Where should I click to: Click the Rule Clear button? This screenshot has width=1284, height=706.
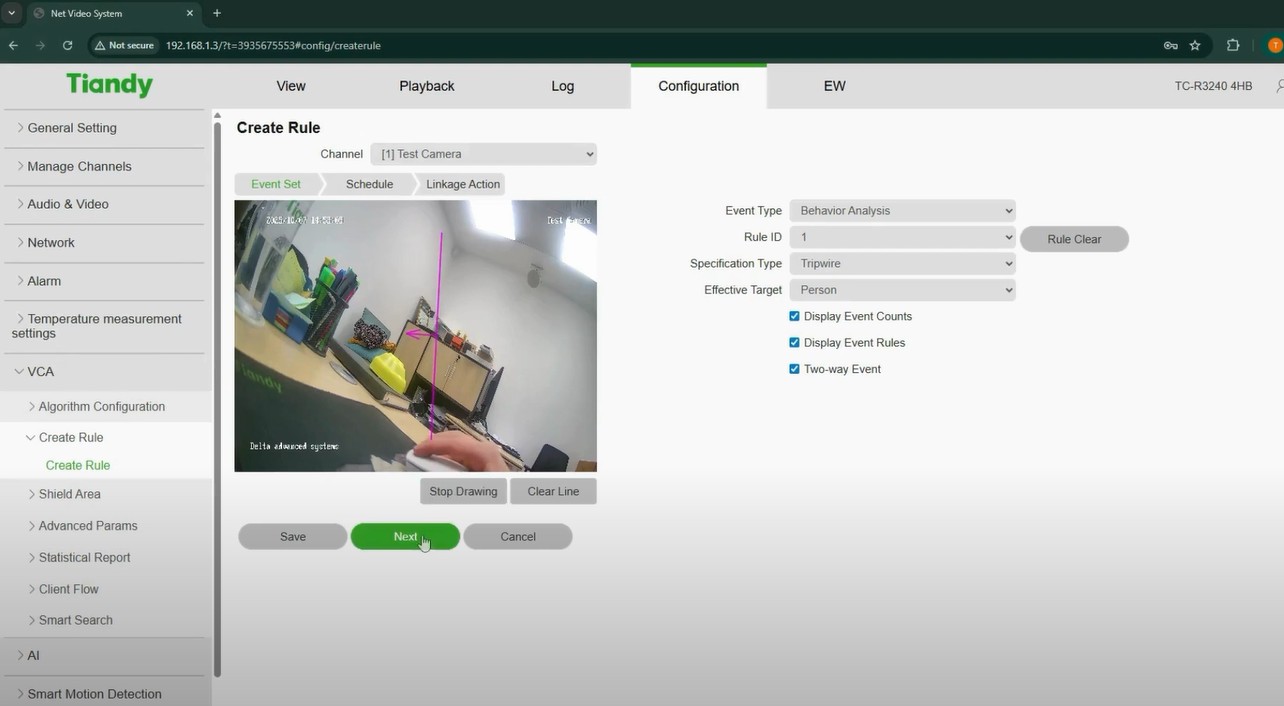(1074, 238)
